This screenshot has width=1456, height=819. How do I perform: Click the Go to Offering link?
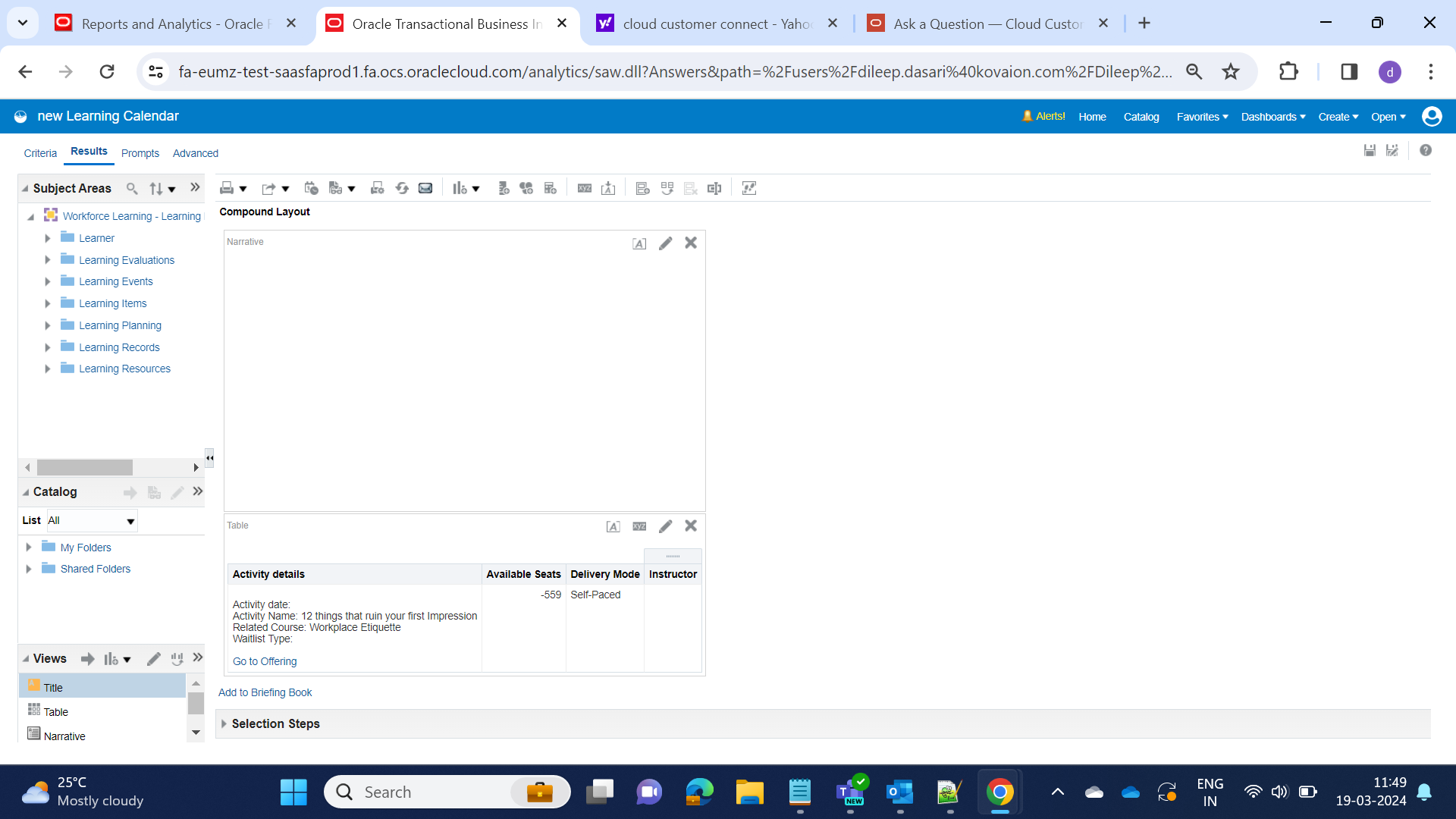point(265,661)
